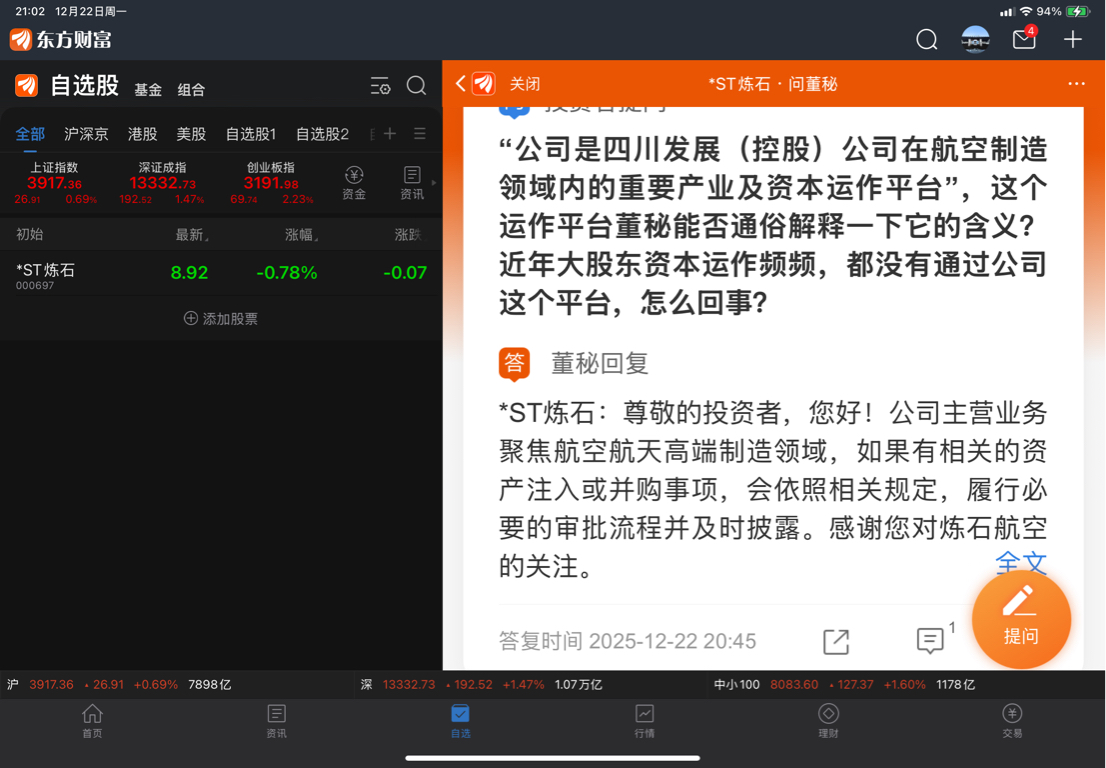Select the 自选股2 group tab
This screenshot has width=1106, height=768.
(x=322, y=134)
